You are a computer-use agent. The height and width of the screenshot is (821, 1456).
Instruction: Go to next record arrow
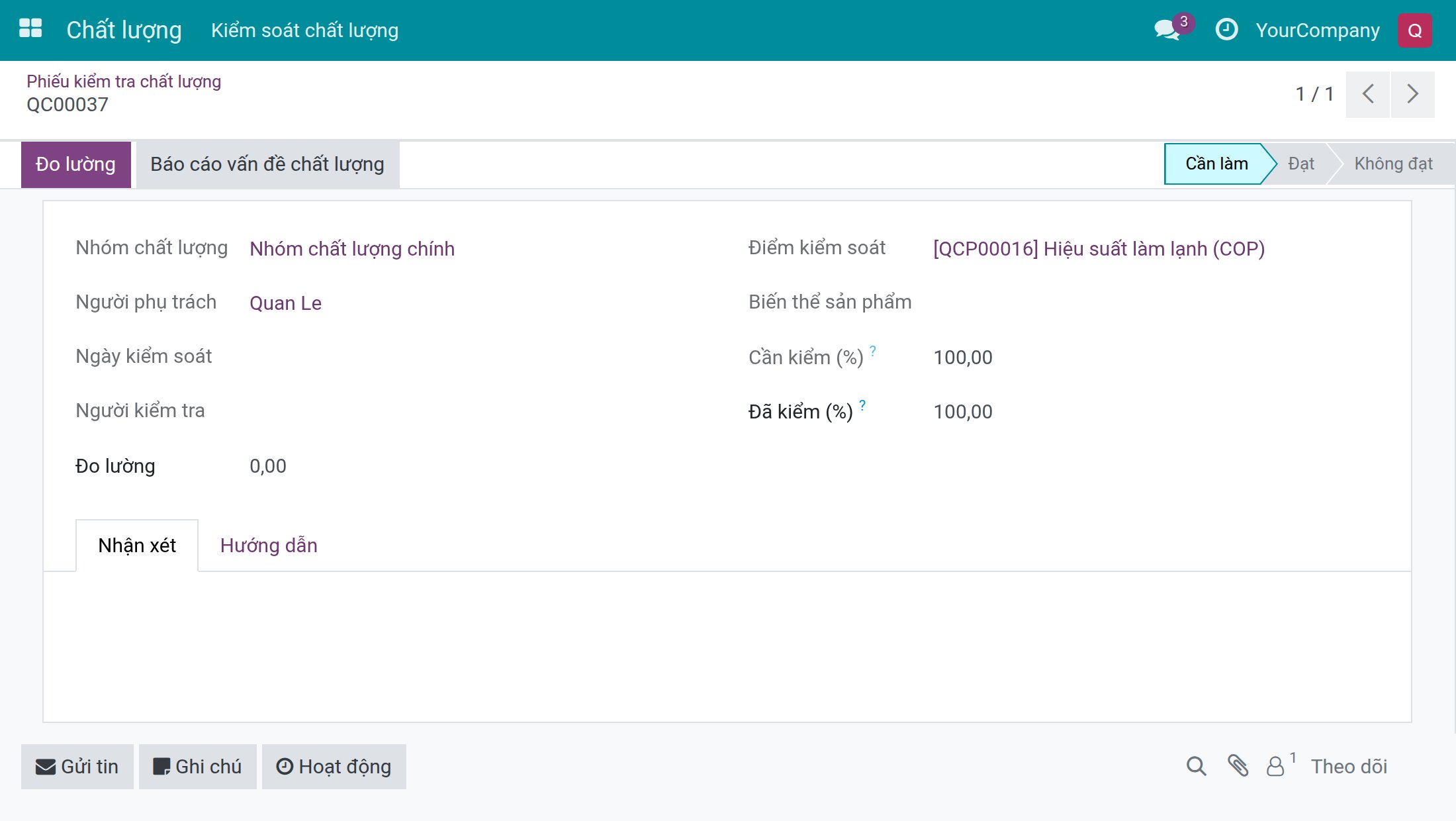(x=1412, y=94)
